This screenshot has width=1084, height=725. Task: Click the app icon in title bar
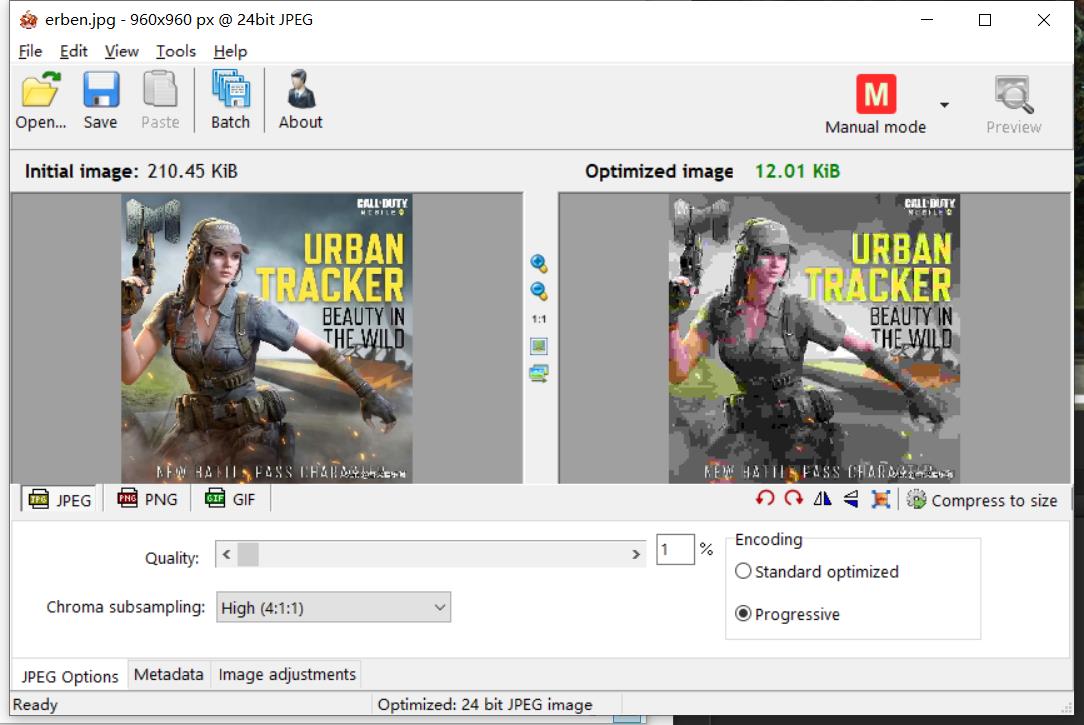coord(28,20)
